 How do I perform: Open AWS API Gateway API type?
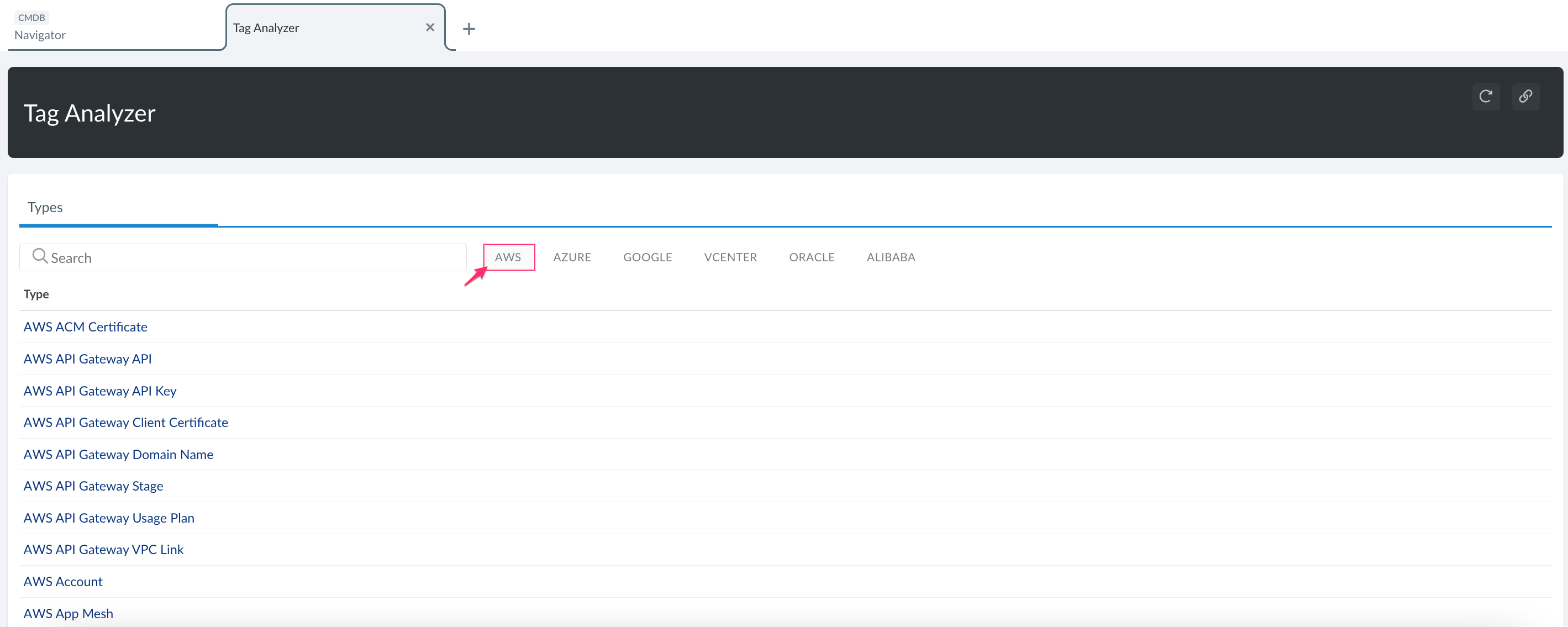(x=87, y=359)
